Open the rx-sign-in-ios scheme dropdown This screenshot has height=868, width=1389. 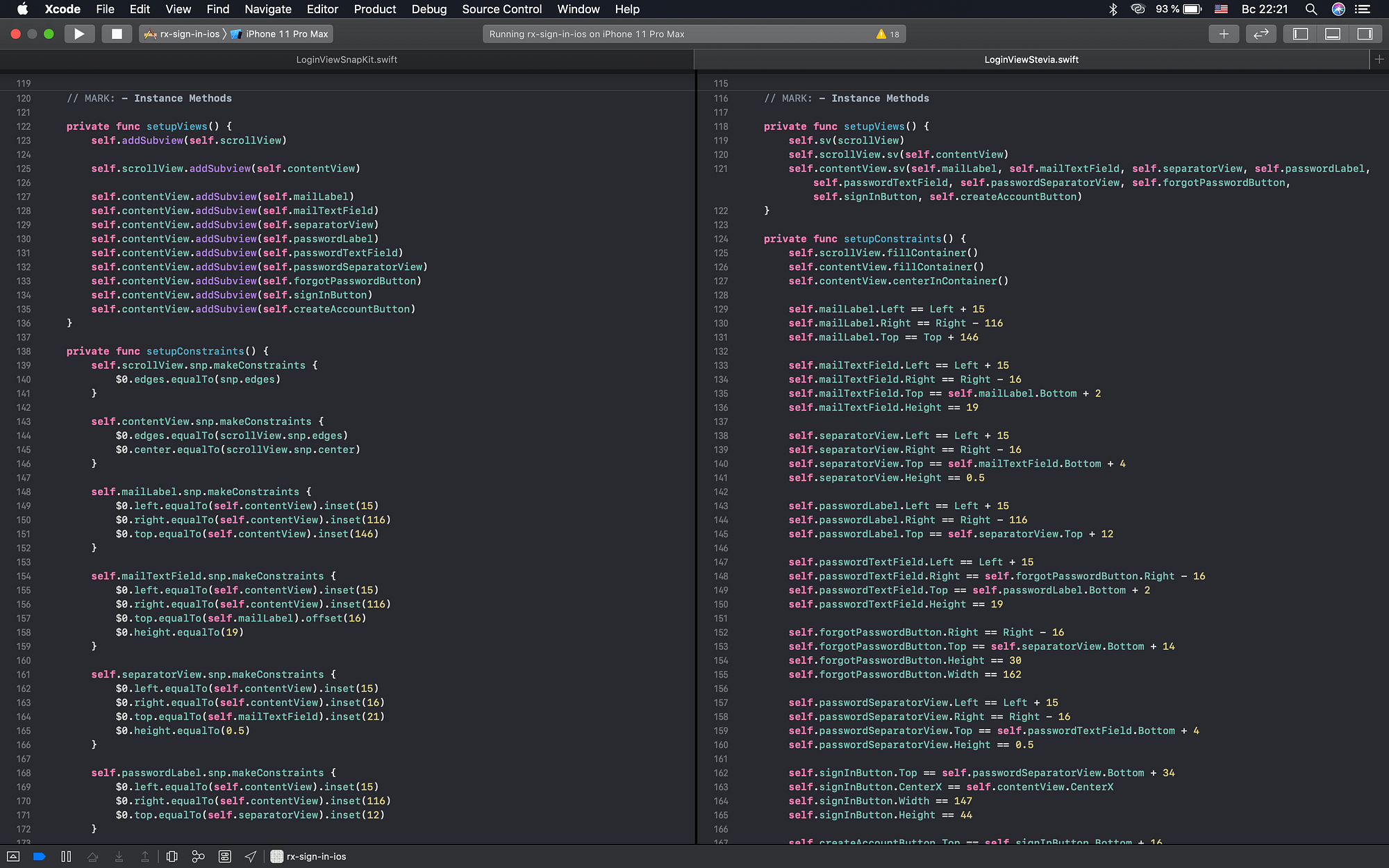tap(183, 34)
